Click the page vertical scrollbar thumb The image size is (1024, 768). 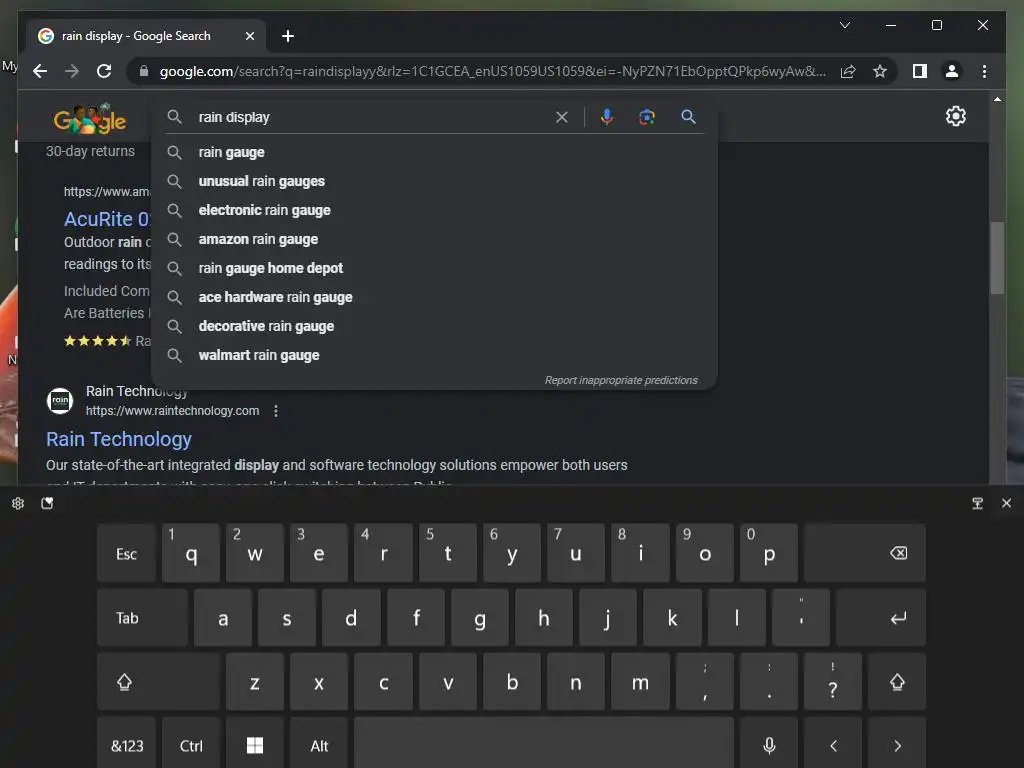click(x=997, y=257)
